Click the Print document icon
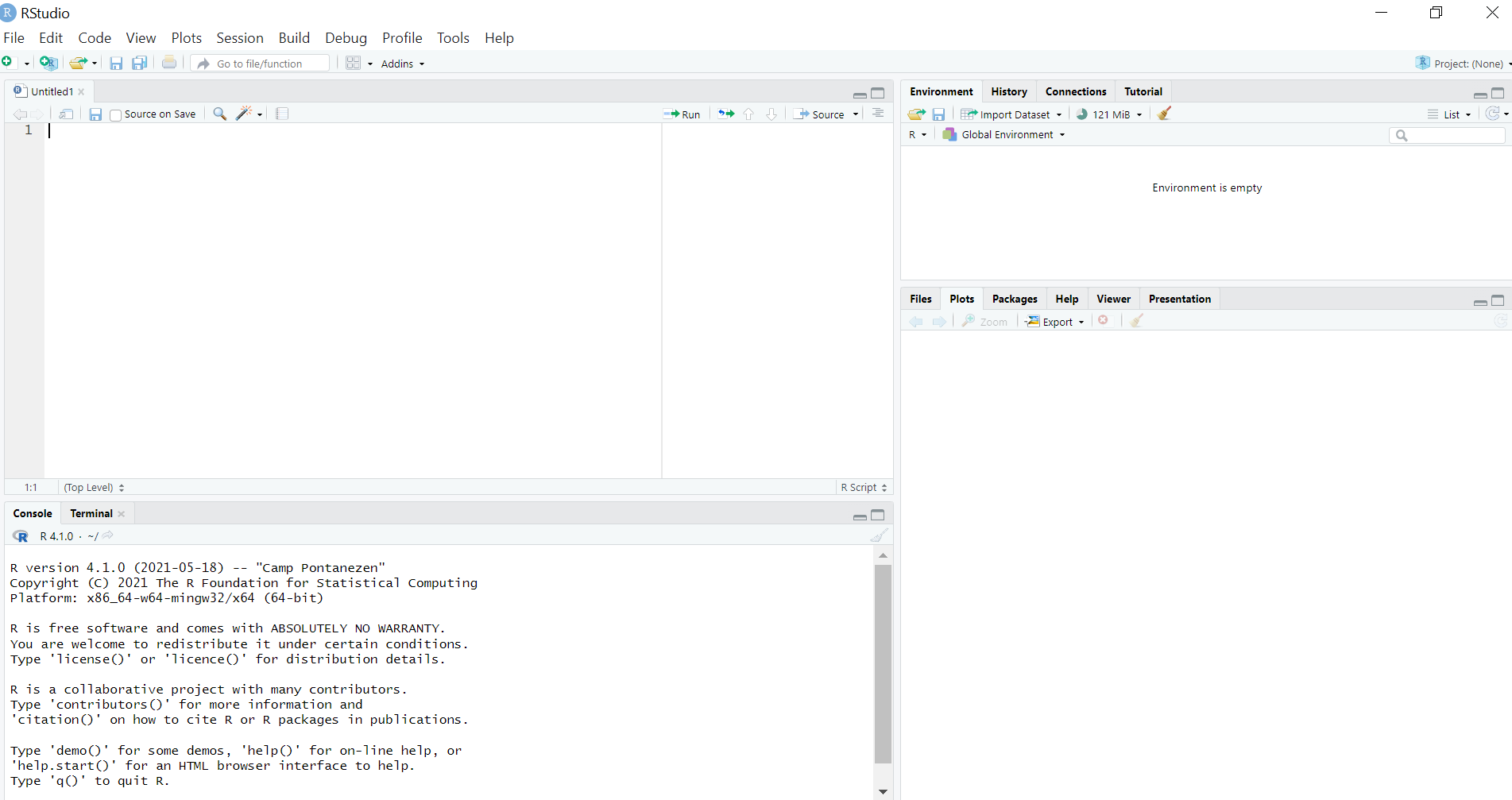Screen dimensions: 1512x800 pos(169,63)
